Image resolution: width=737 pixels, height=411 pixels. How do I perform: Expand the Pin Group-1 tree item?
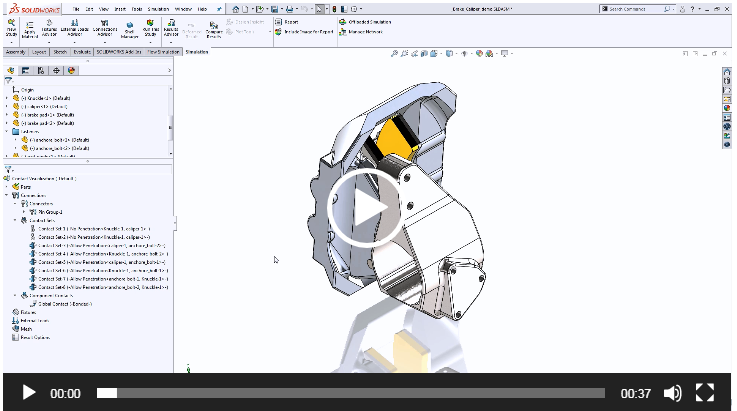(x=23, y=212)
